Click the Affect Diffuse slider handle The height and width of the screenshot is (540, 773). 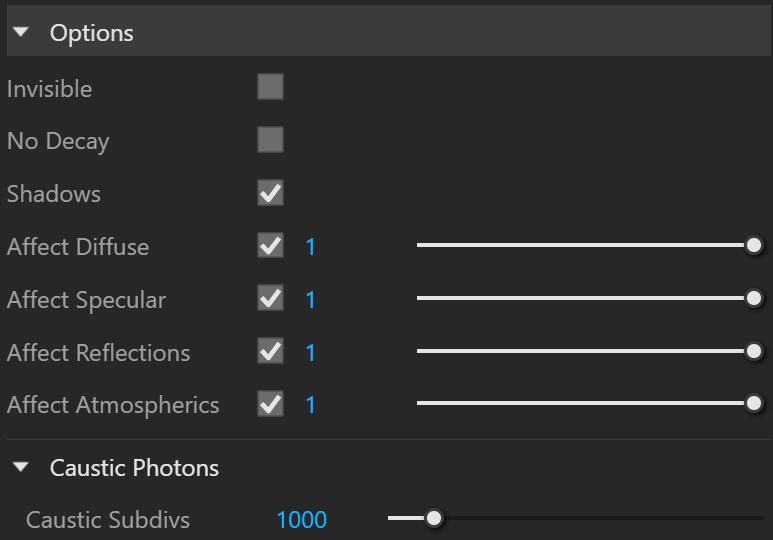pos(754,245)
